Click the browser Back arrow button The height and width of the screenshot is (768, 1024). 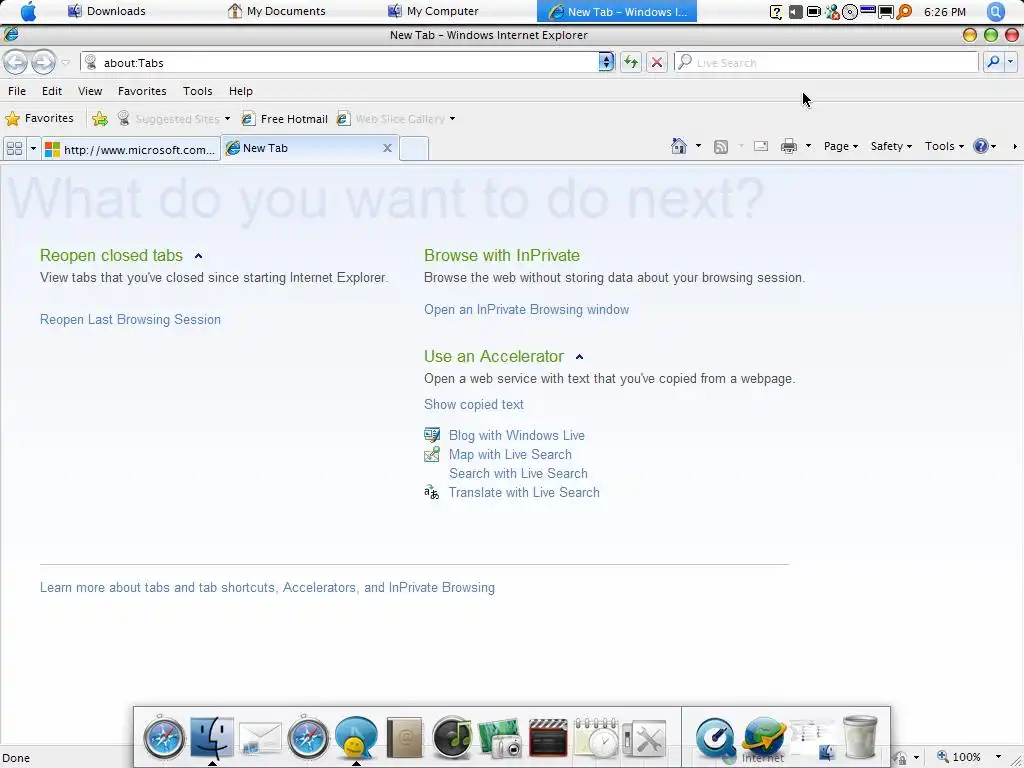click(16, 63)
